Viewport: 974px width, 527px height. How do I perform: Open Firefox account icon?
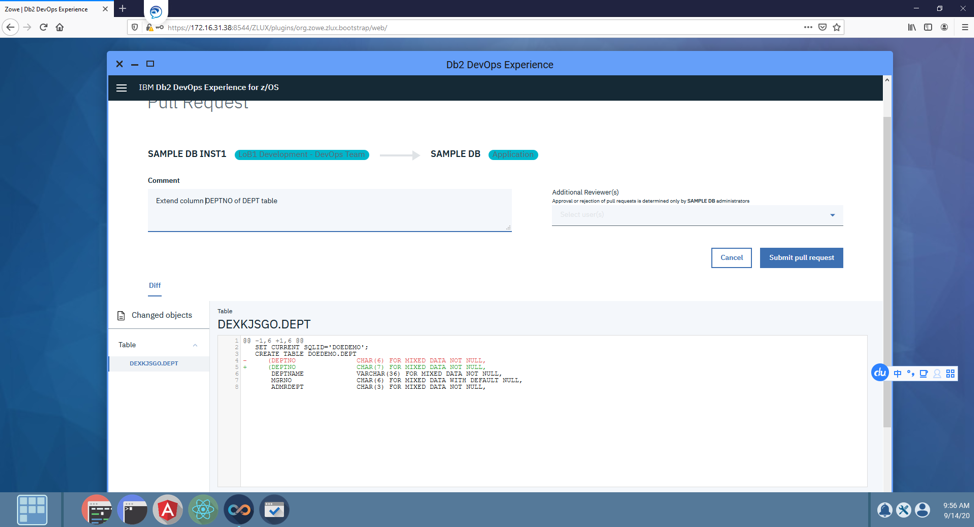tap(944, 27)
